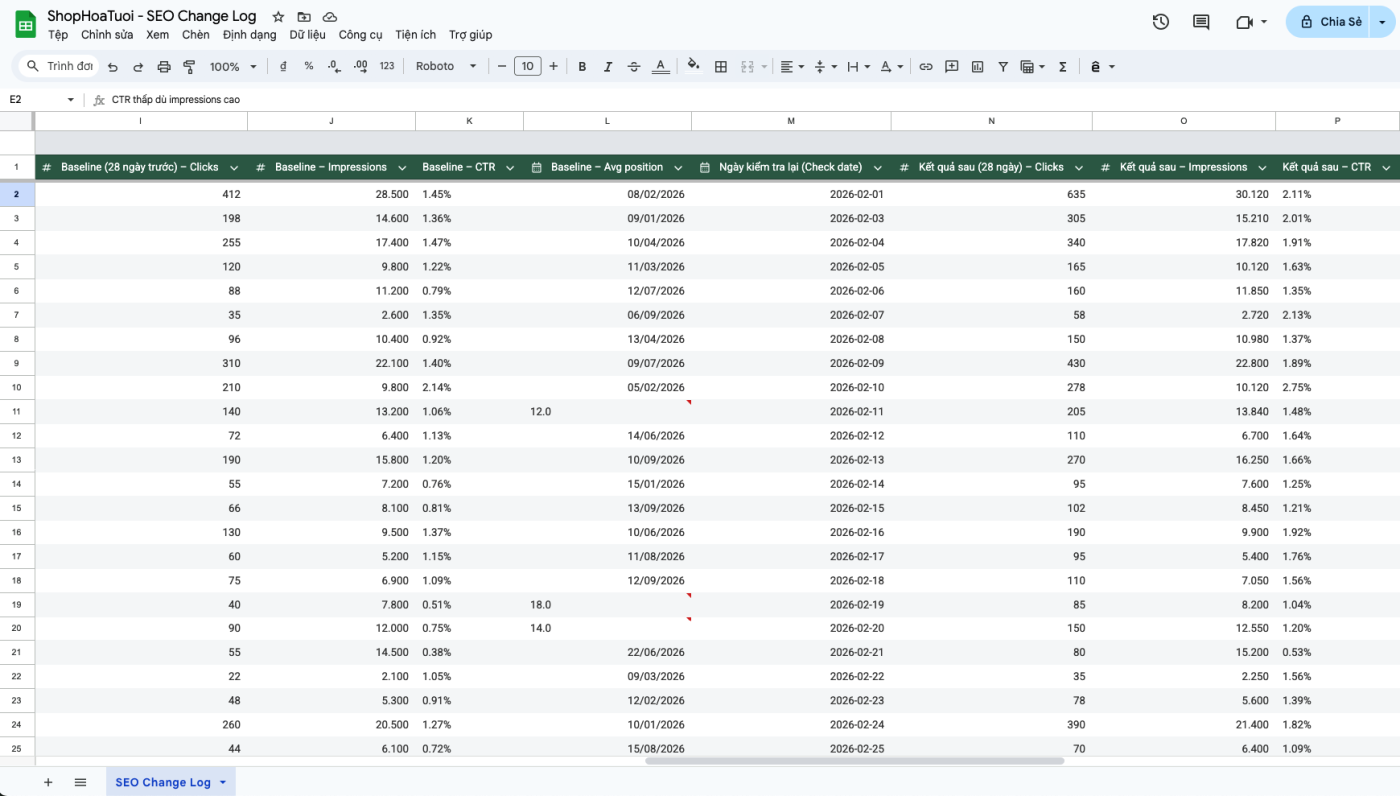Open the 100% zoom dropdown
Screen dimensions: 1400x796
(x=233, y=67)
